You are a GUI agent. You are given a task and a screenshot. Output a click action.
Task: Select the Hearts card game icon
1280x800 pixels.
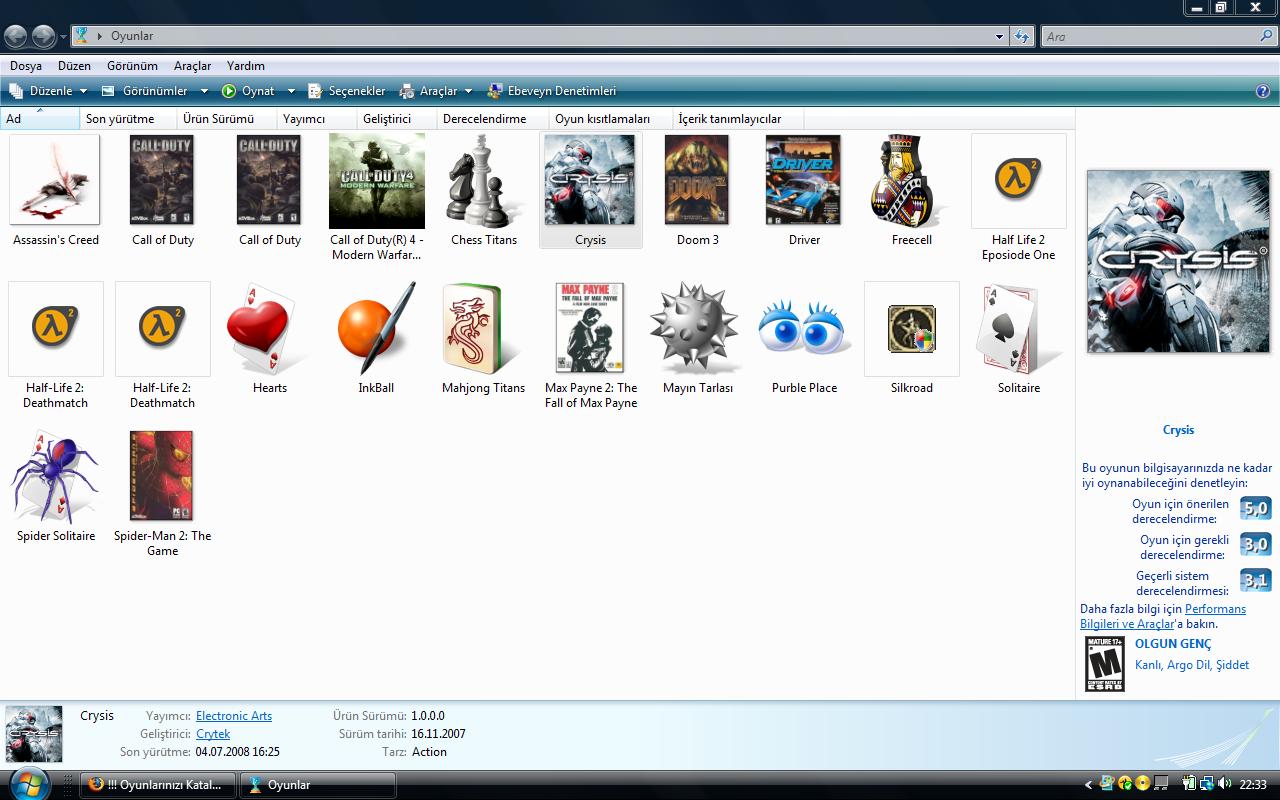(x=269, y=329)
